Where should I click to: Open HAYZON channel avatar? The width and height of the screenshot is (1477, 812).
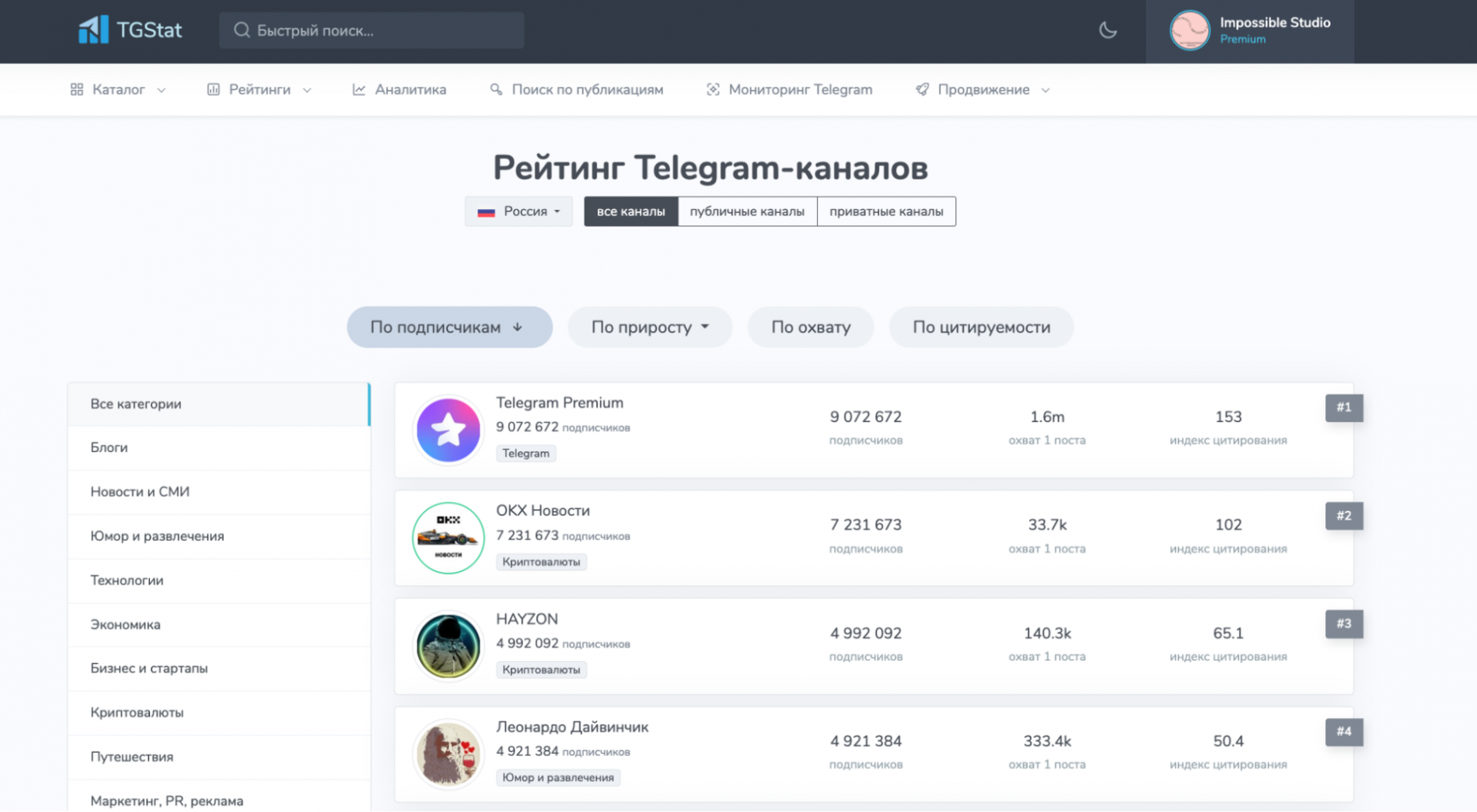tap(448, 646)
